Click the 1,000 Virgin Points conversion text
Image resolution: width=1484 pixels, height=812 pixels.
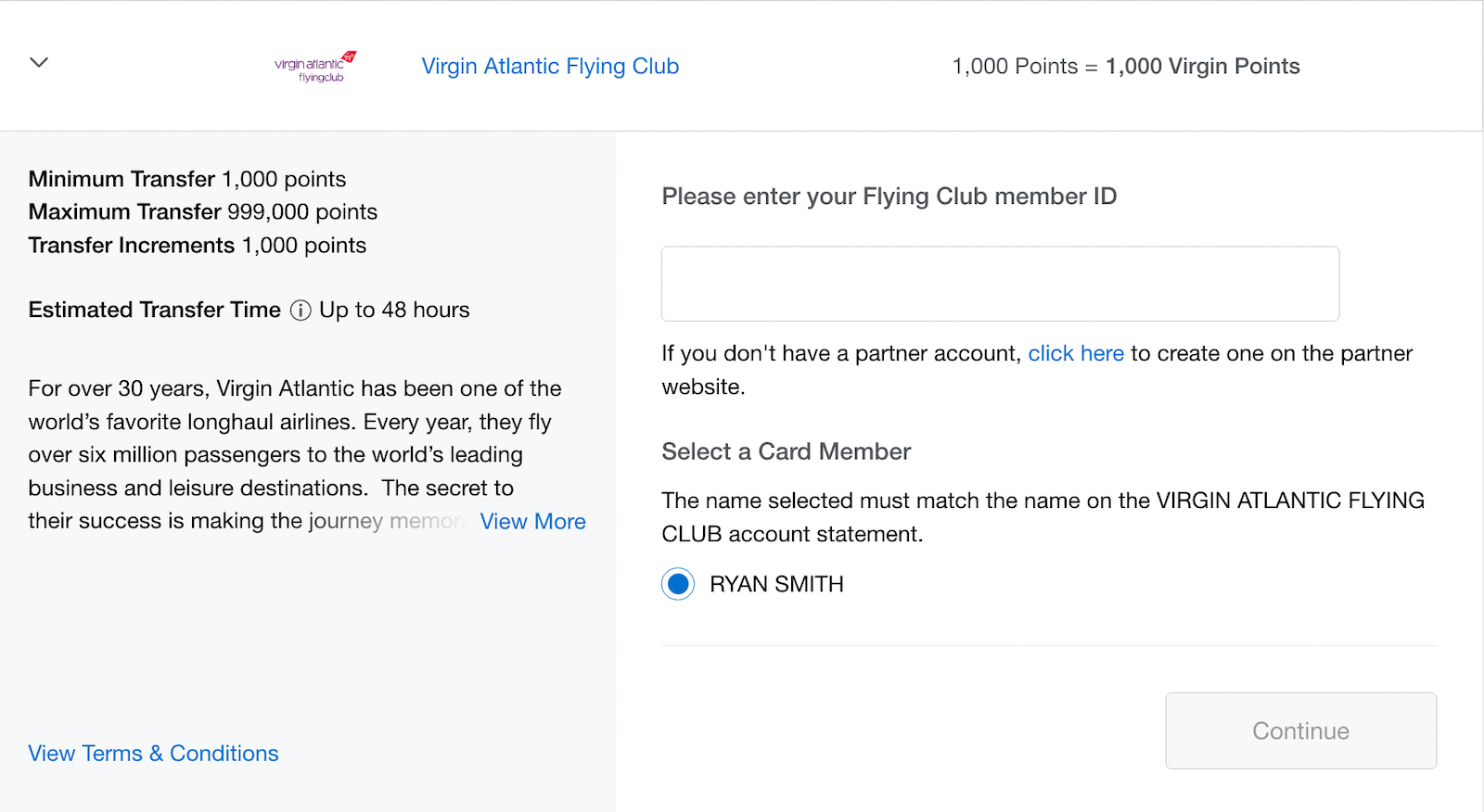(x=1202, y=67)
